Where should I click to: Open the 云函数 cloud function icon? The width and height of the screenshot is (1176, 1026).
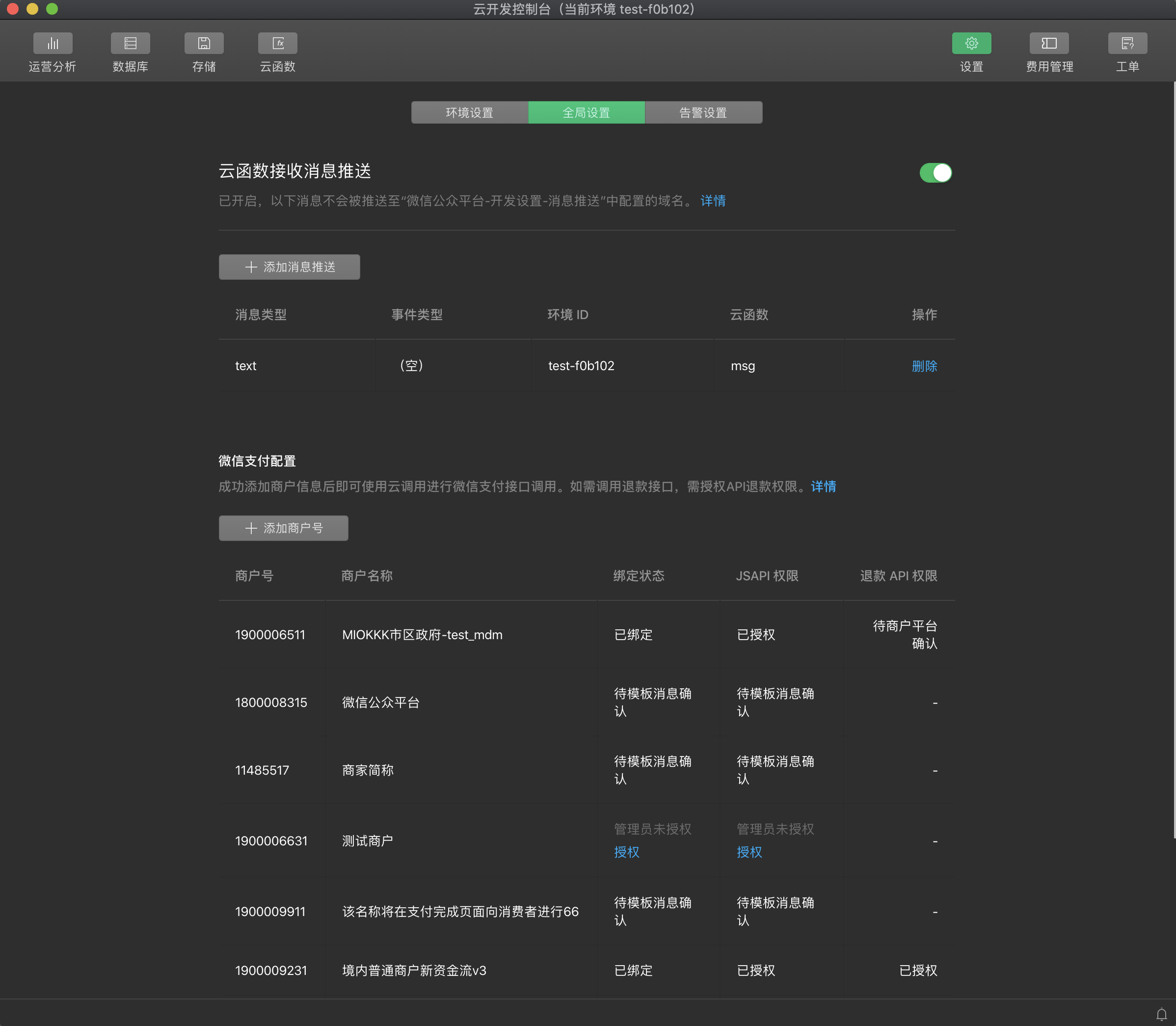point(278,44)
